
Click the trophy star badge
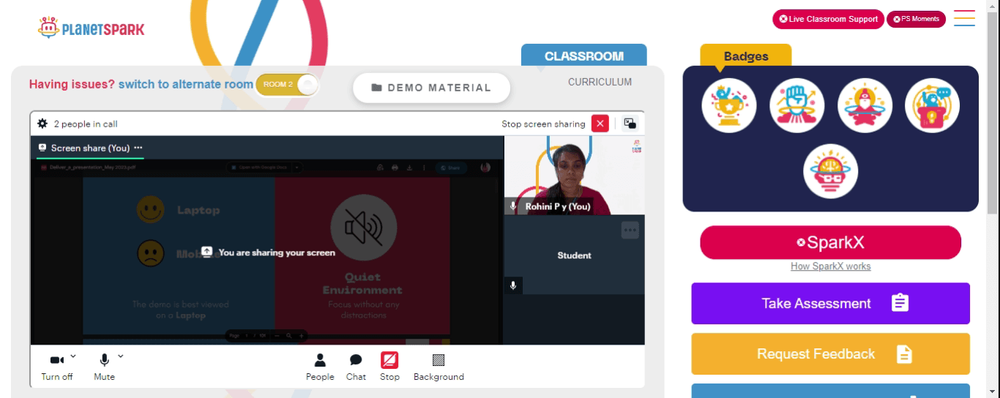(x=729, y=105)
